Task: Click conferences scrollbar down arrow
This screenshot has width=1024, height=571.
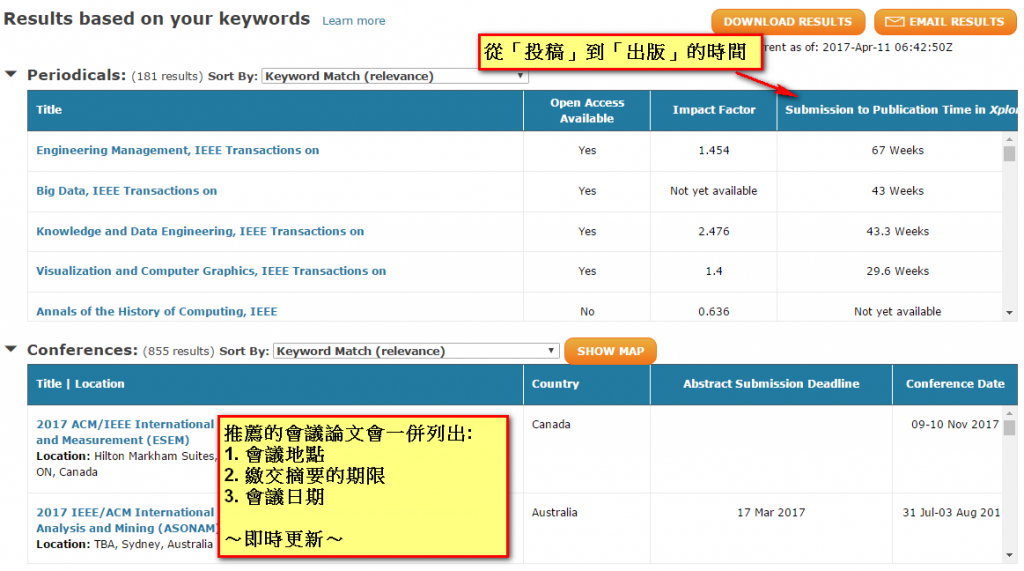Action: [1010, 555]
